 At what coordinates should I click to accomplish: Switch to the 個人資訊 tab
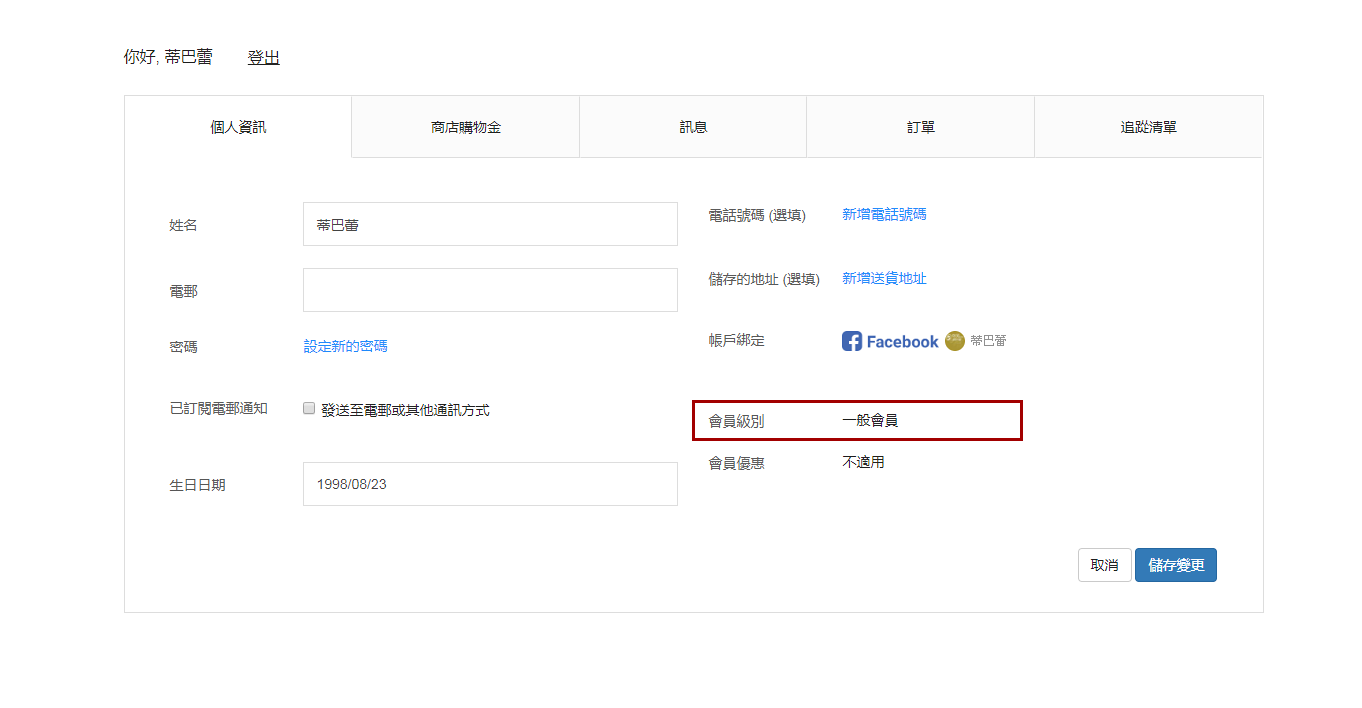pyautogui.click(x=238, y=127)
